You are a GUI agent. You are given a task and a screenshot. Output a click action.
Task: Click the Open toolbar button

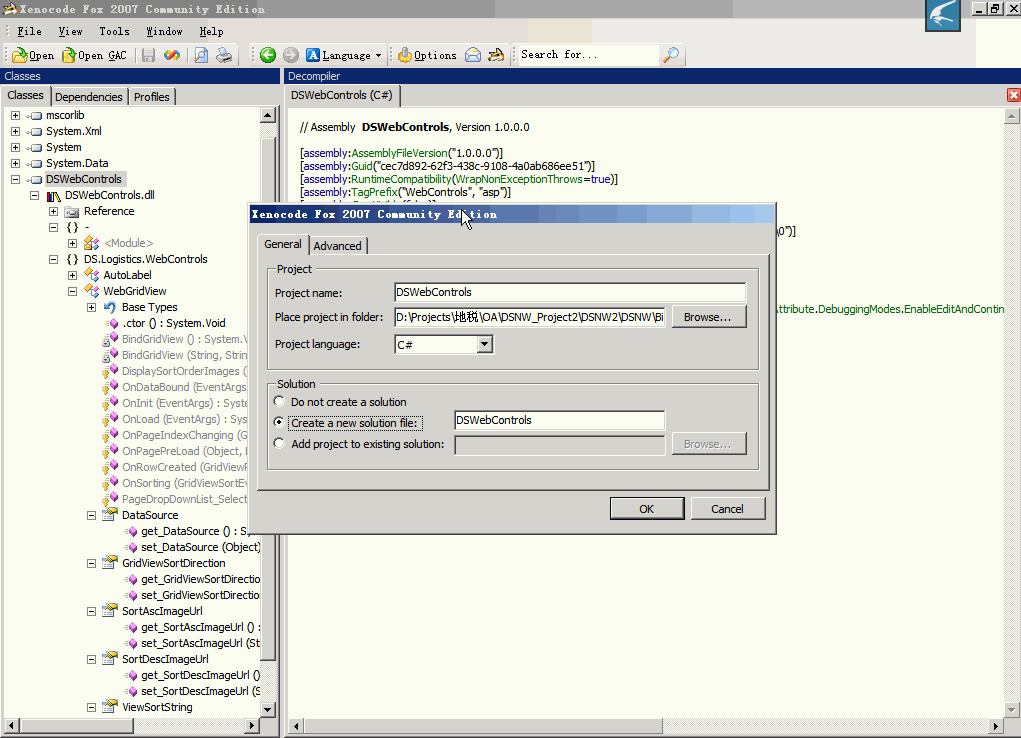33,55
